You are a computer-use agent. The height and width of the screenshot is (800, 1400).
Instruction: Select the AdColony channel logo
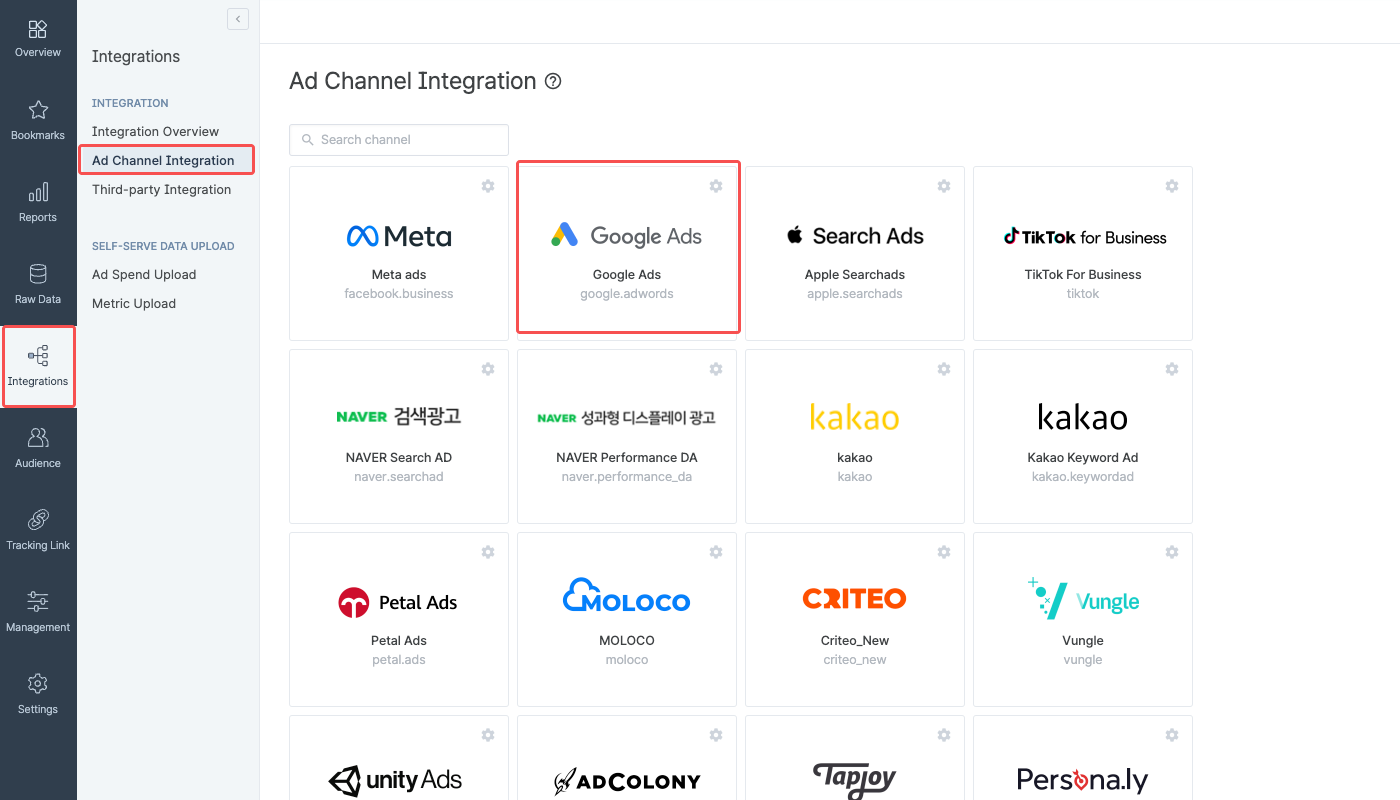coord(627,781)
